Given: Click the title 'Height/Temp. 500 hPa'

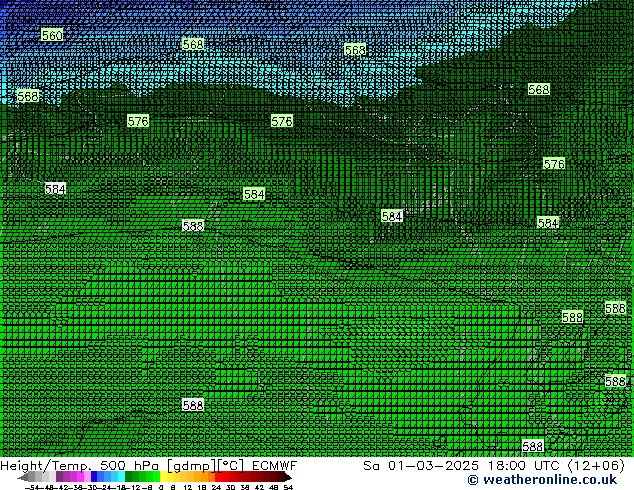Looking at the screenshot, I should [x=79, y=465].
